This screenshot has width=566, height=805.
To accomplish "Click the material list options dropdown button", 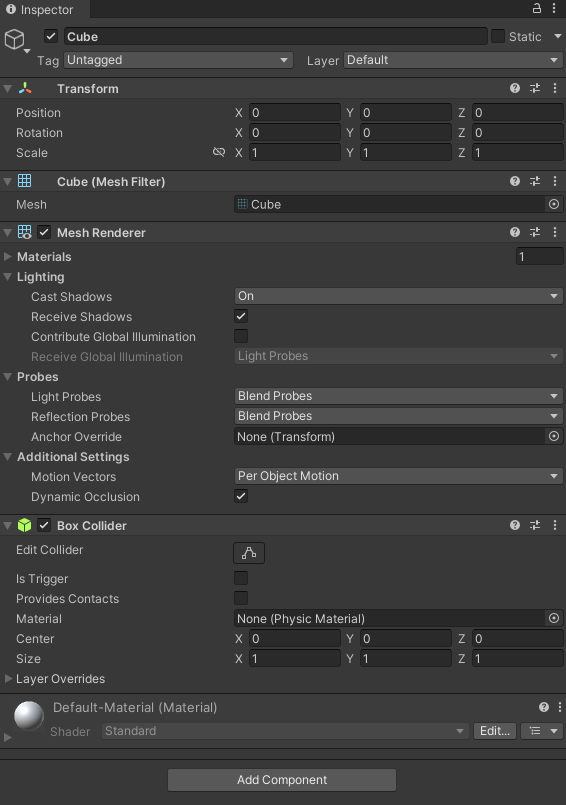I will tap(542, 731).
